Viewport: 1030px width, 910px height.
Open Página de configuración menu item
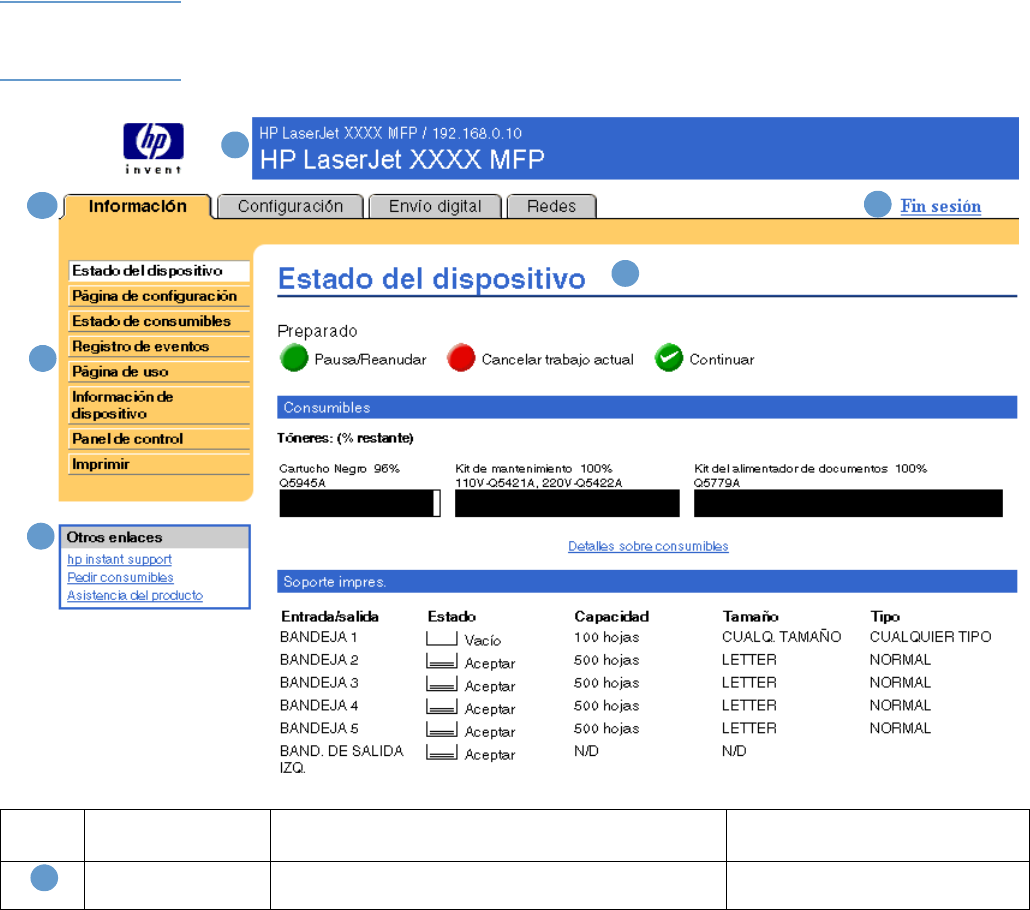coord(159,296)
